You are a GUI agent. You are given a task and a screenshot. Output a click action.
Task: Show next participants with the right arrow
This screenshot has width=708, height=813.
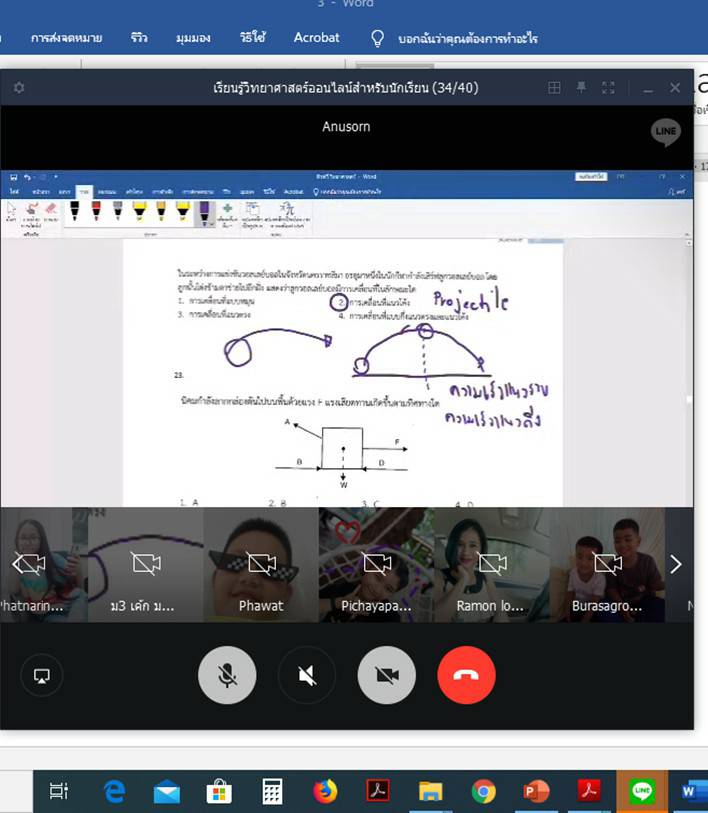point(675,564)
